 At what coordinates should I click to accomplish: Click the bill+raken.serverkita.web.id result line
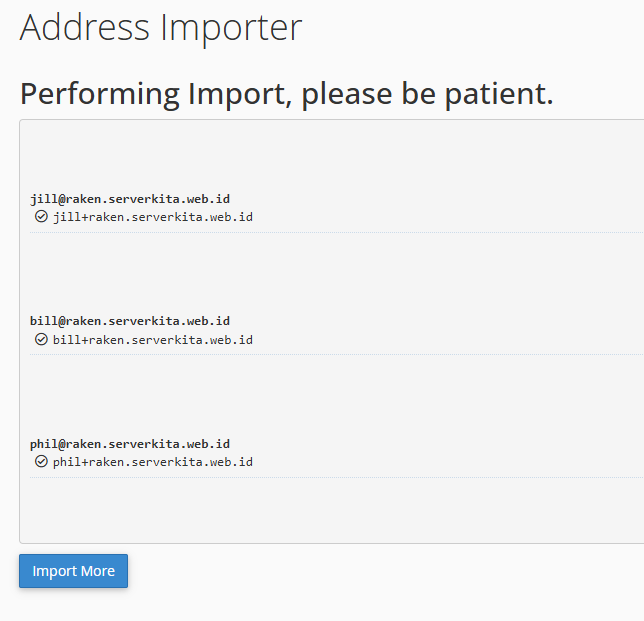tap(153, 340)
